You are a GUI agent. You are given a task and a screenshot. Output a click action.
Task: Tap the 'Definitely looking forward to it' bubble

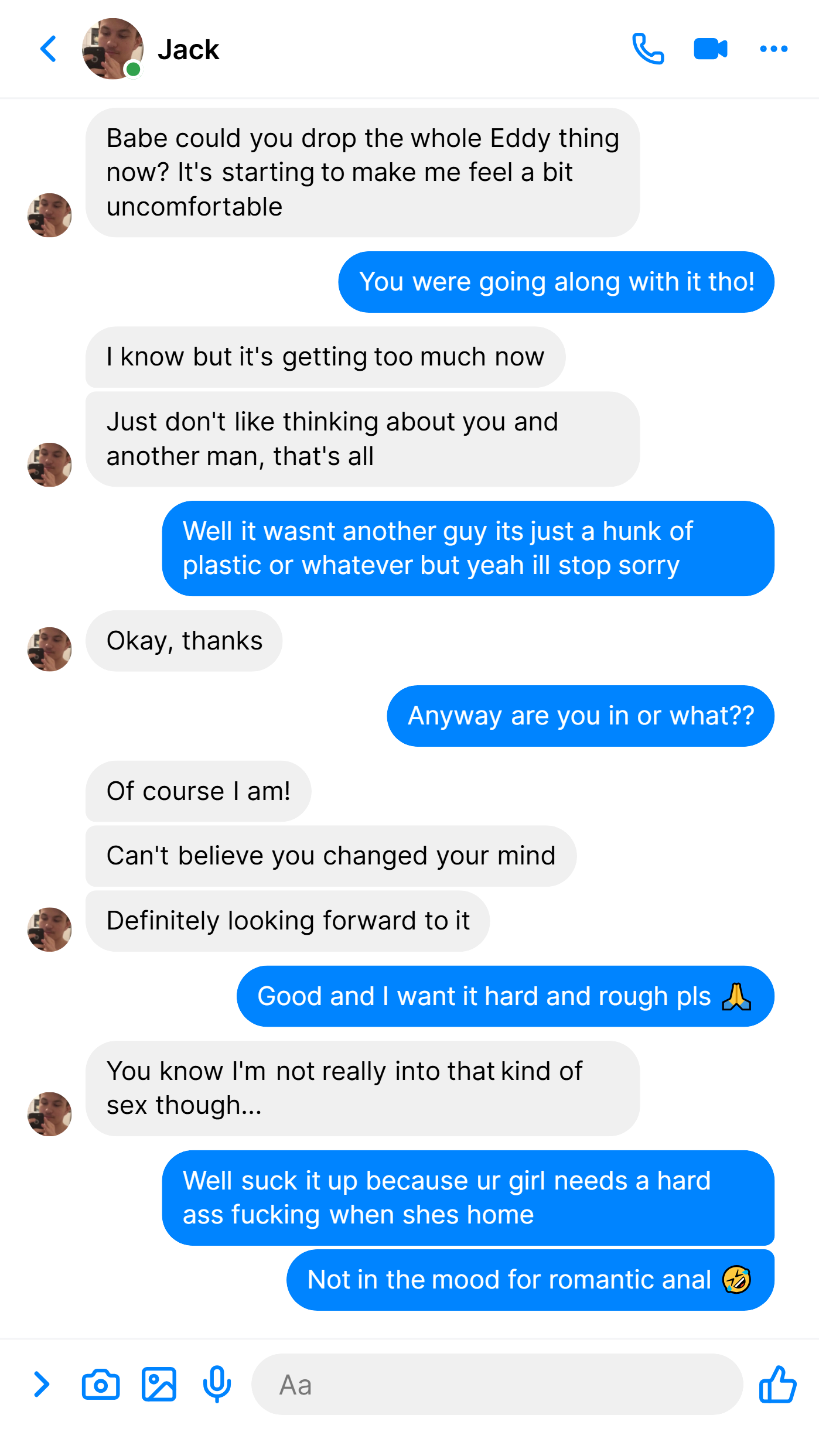coord(288,921)
